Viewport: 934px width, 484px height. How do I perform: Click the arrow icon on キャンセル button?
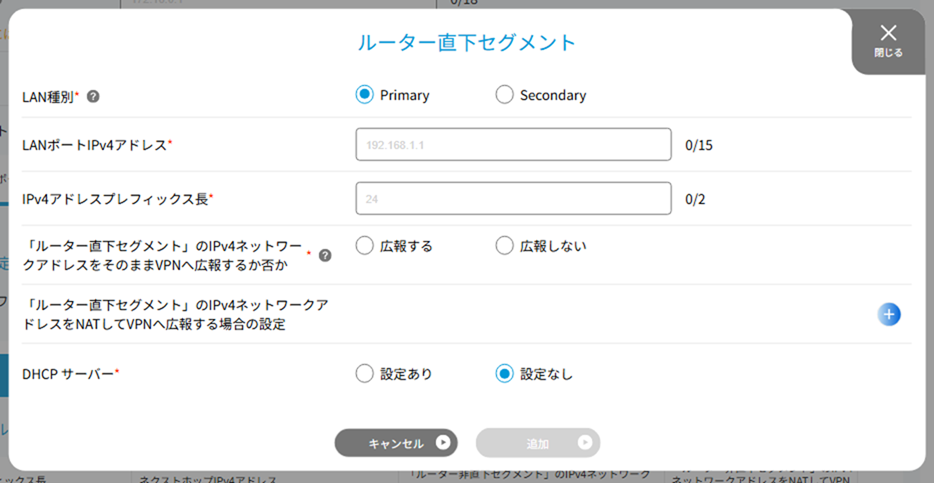(x=443, y=442)
